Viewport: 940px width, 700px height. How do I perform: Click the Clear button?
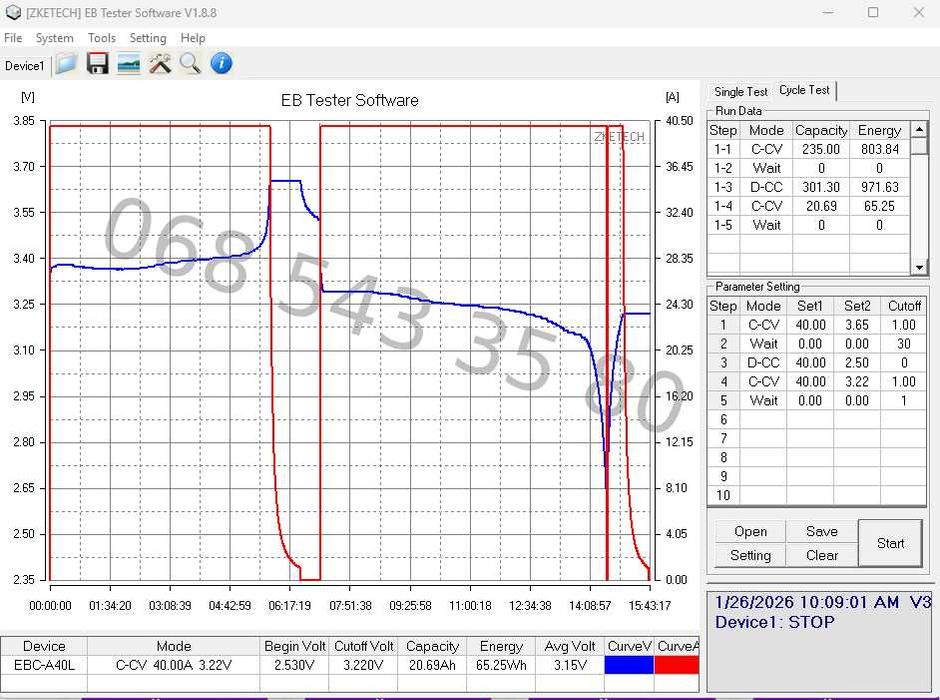[822, 556]
